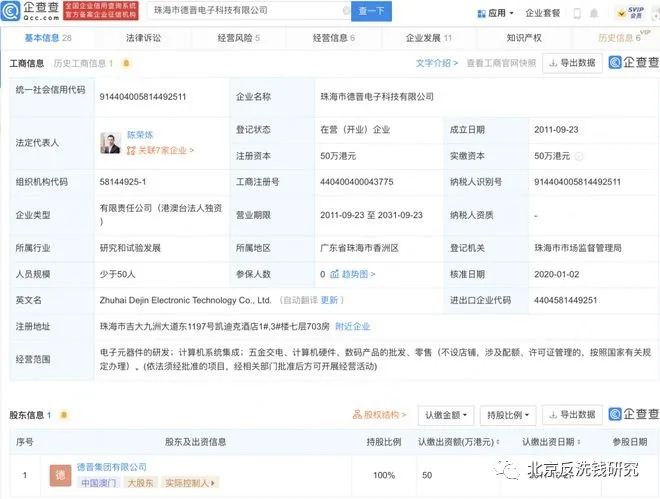
Task: Switch to 法律诉讼 tab
Action: coord(143,38)
